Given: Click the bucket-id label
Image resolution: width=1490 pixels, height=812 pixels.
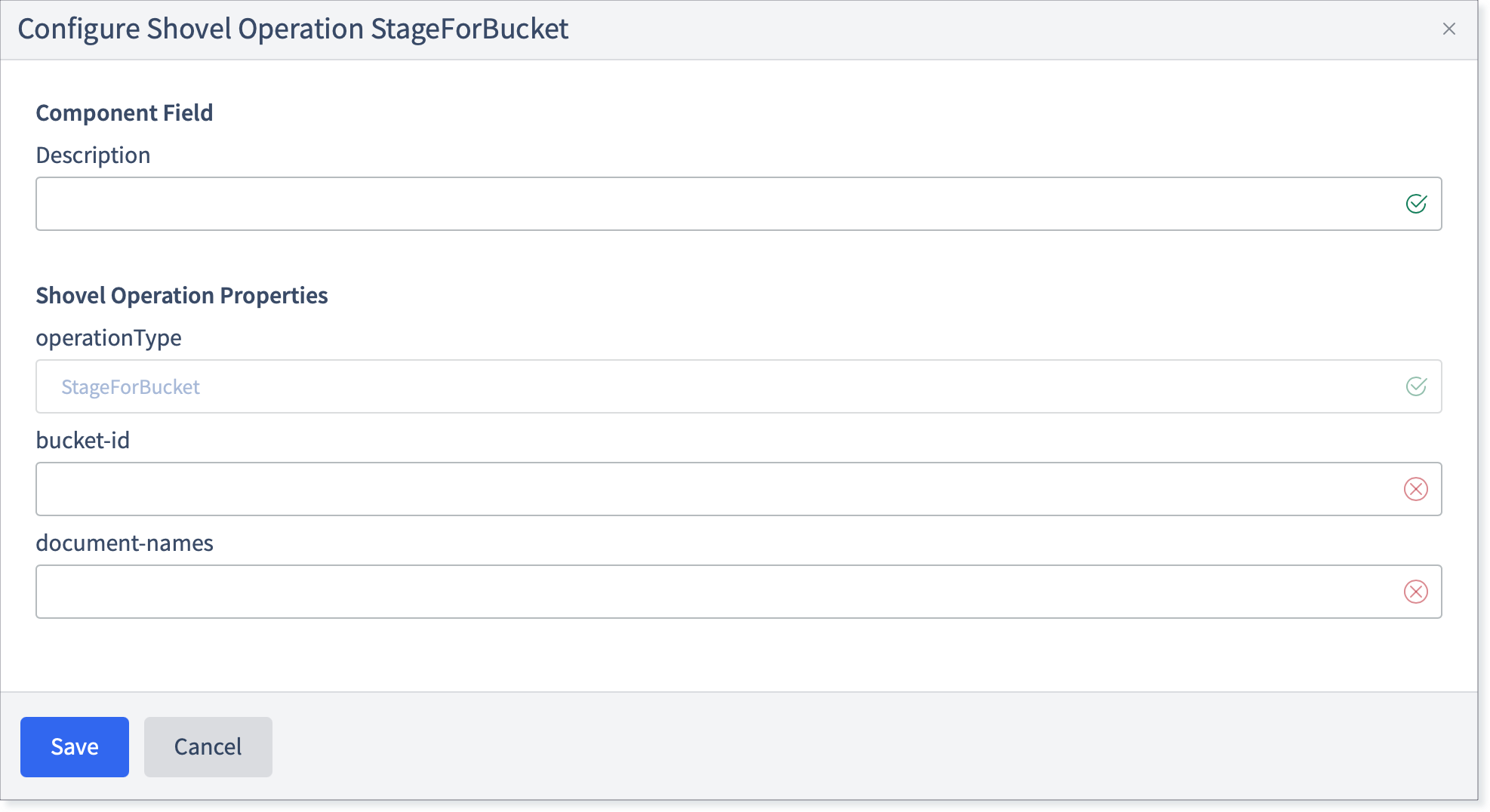Looking at the screenshot, I should (83, 441).
